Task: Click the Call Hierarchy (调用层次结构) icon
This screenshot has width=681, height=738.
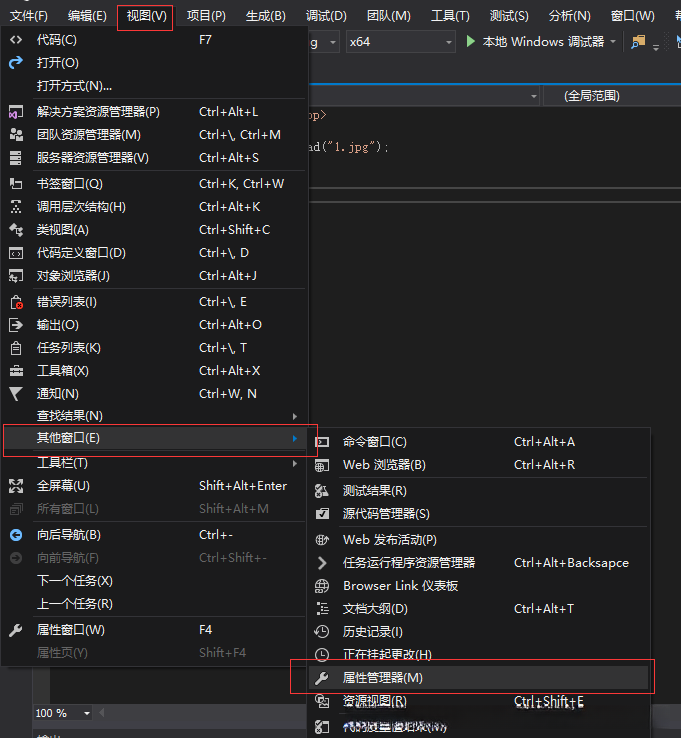Action: [x=16, y=207]
